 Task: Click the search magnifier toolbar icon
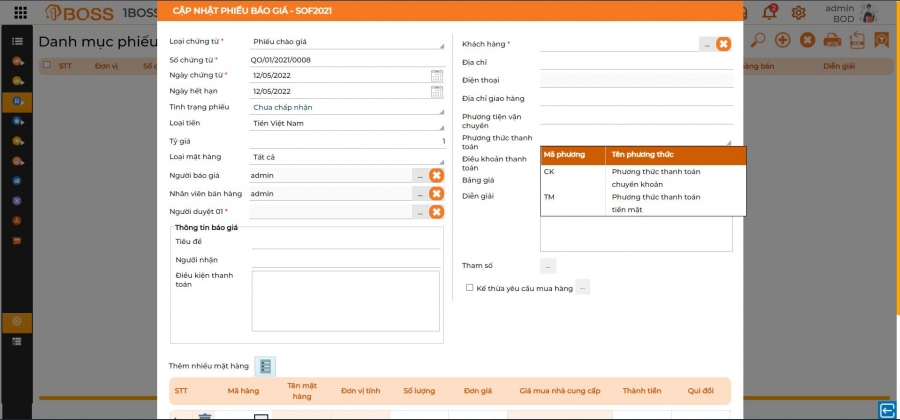point(758,40)
